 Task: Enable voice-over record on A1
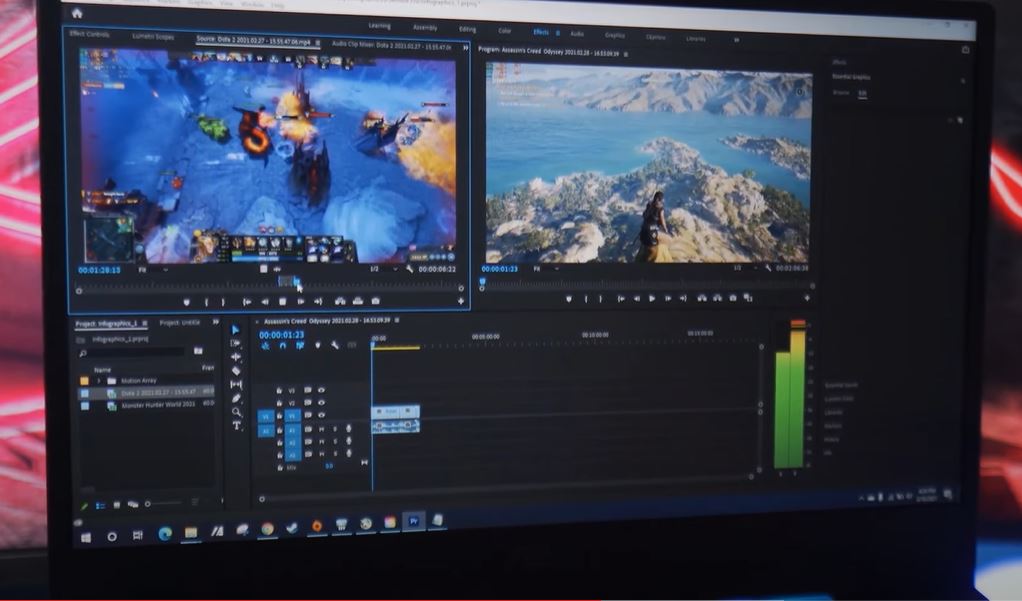[349, 429]
